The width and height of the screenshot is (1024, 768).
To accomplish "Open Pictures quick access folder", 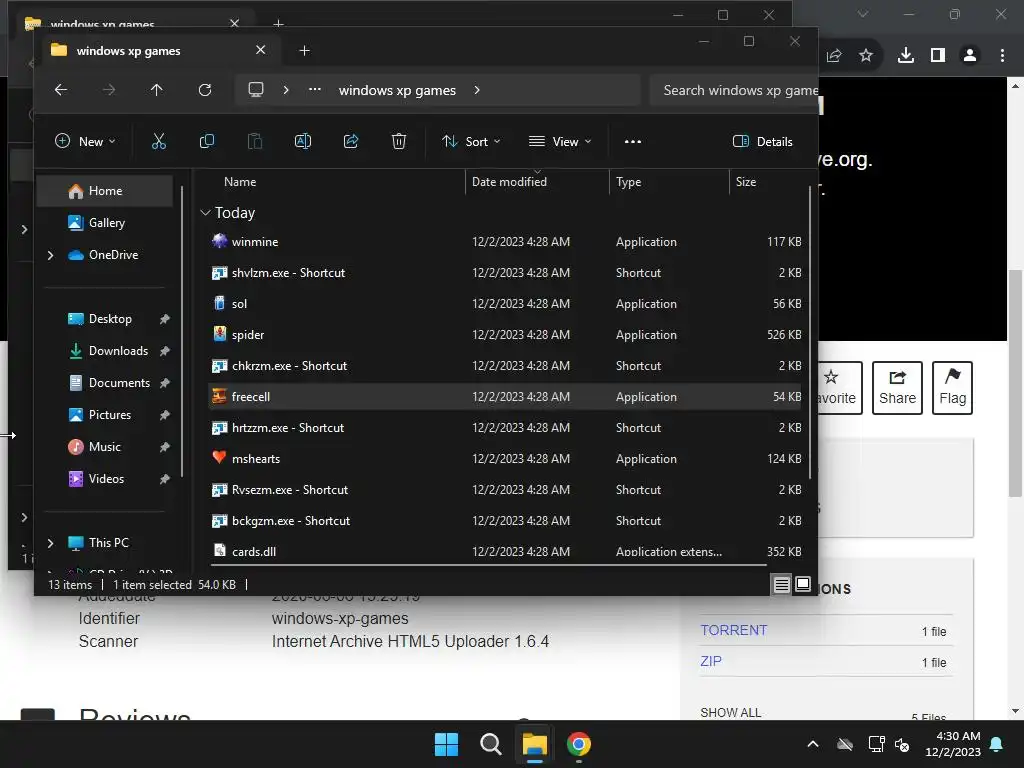I will pos(108,415).
